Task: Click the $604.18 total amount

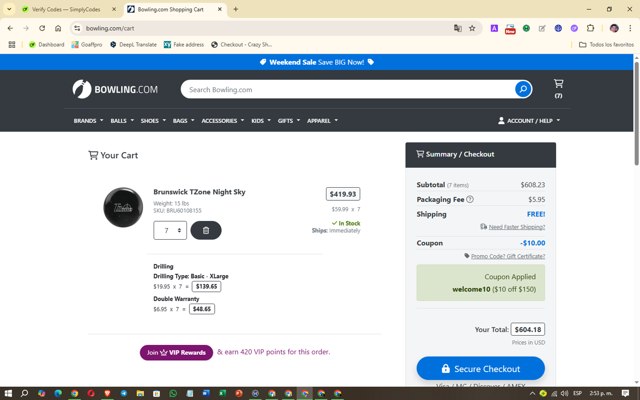Action: (x=528, y=329)
